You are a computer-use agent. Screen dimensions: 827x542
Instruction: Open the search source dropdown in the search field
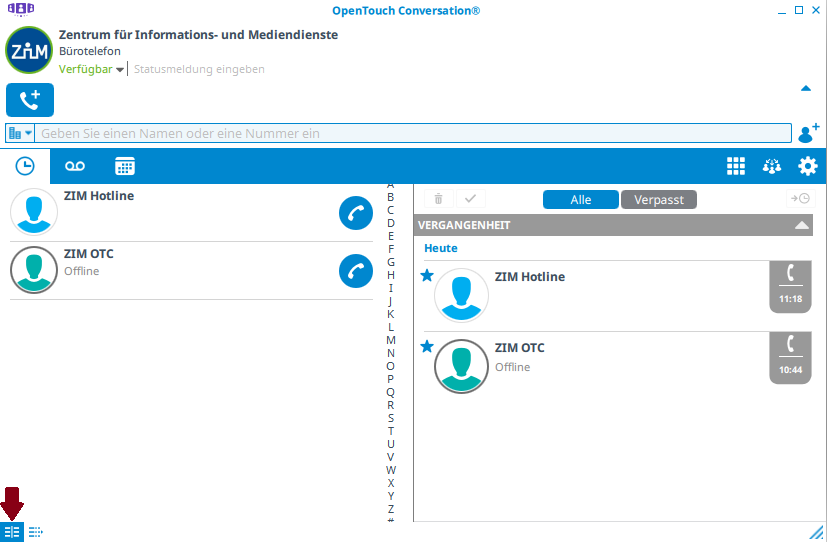20,133
